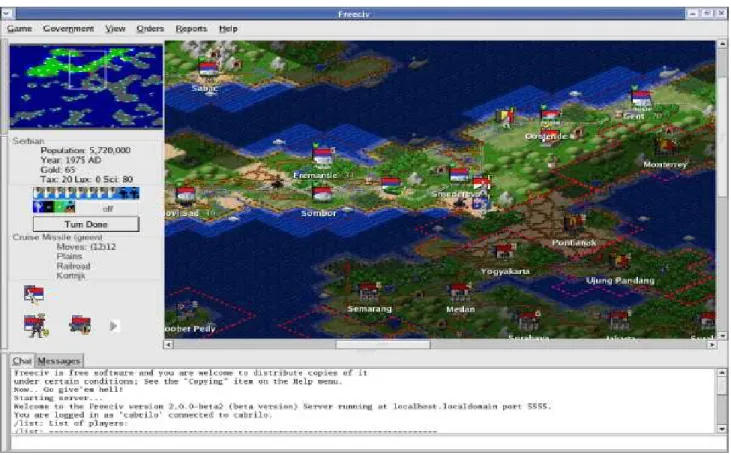Click the Smederevo city flag

[459, 174]
